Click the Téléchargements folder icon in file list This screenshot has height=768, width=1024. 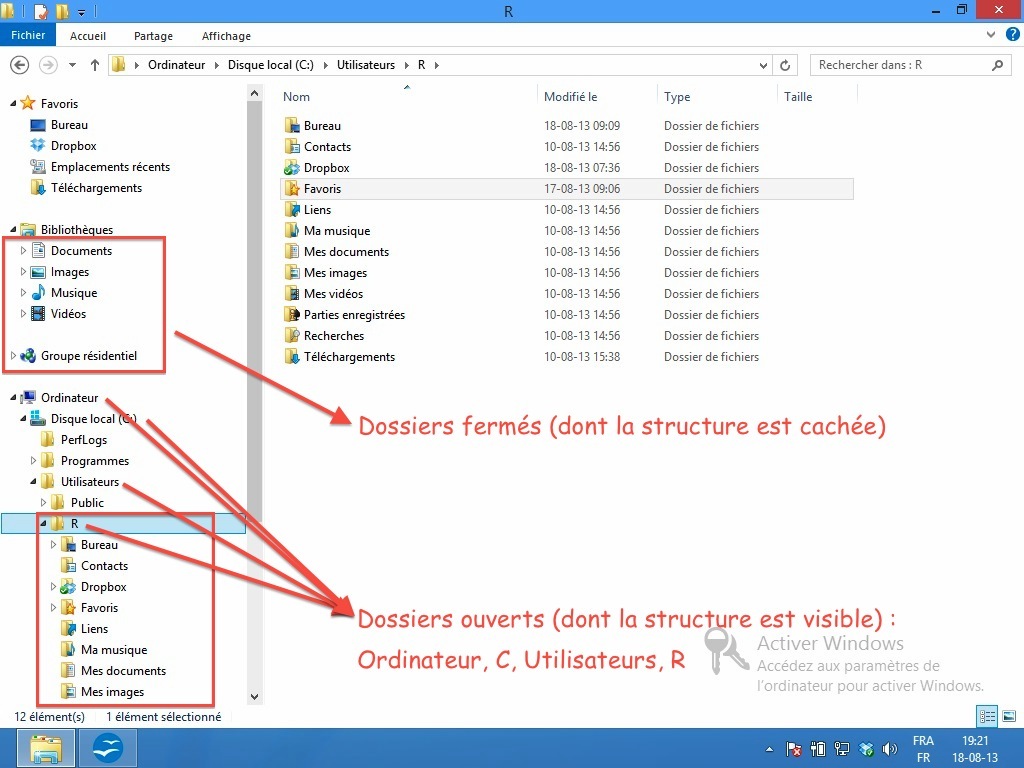(x=291, y=357)
